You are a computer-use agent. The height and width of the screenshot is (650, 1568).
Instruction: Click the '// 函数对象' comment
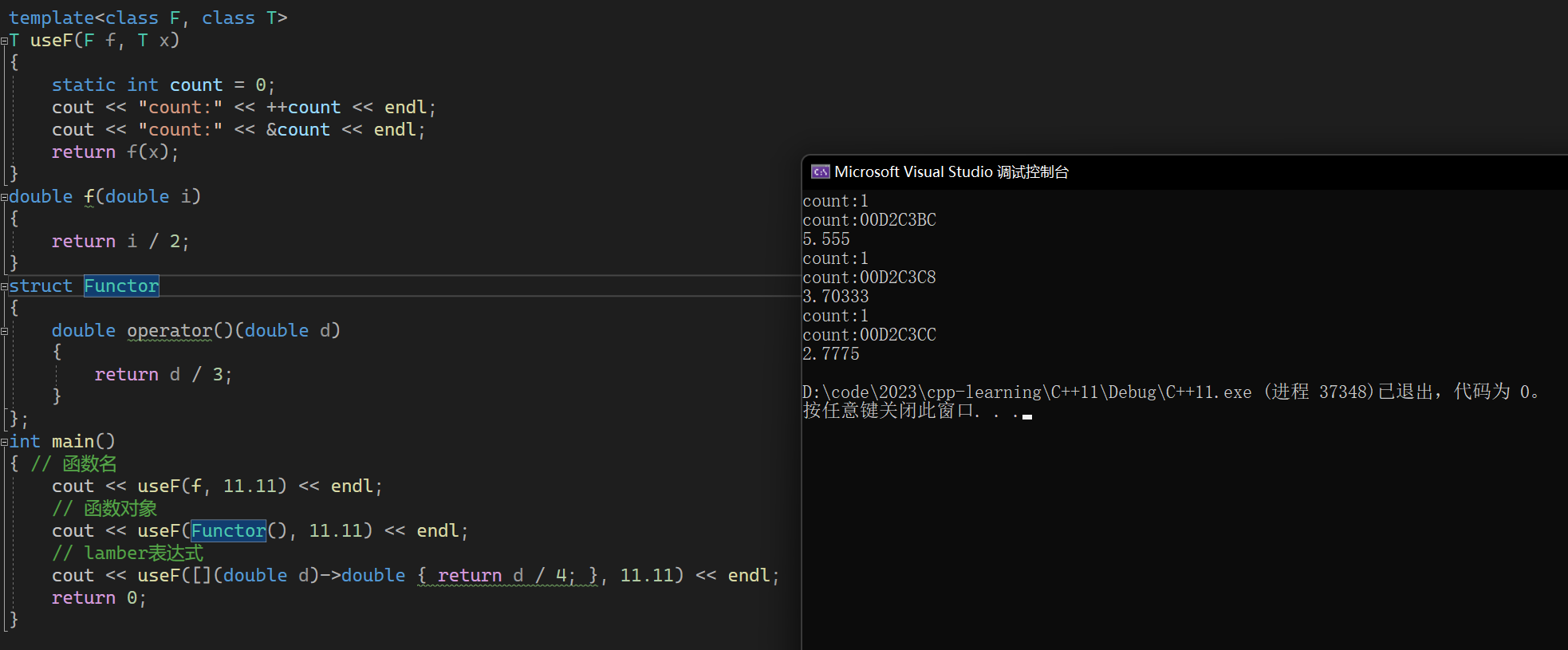[x=104, y=508]
